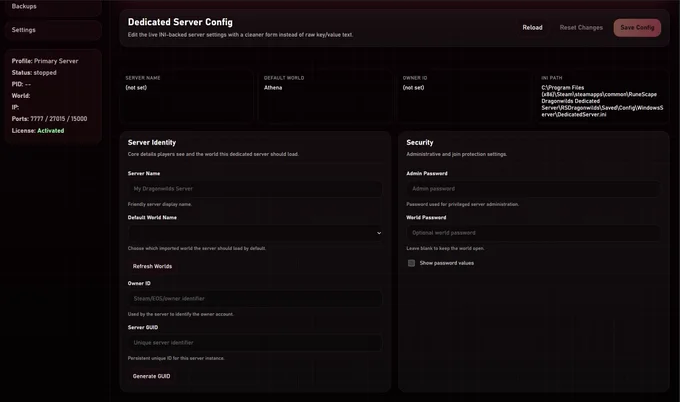Open the Backups sidebar item
Screen dimensions: 680x402
pos(53,7)
